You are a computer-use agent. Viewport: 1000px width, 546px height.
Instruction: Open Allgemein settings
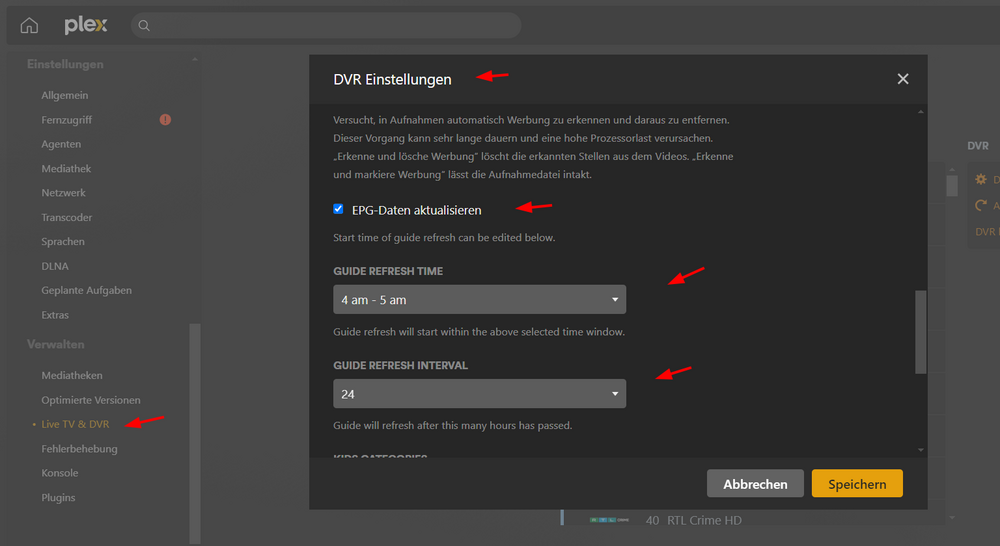pyautogui.click(x=65, y=95)
